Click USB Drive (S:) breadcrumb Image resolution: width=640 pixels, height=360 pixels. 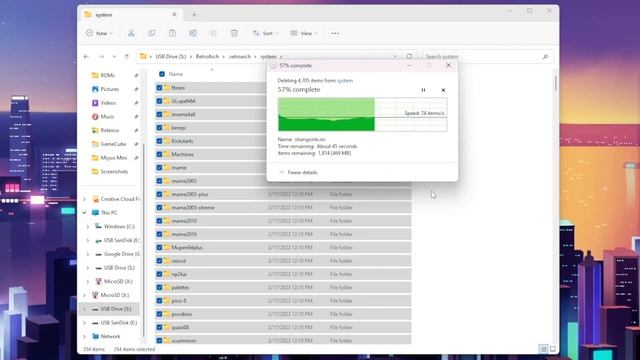pos(171,56)
